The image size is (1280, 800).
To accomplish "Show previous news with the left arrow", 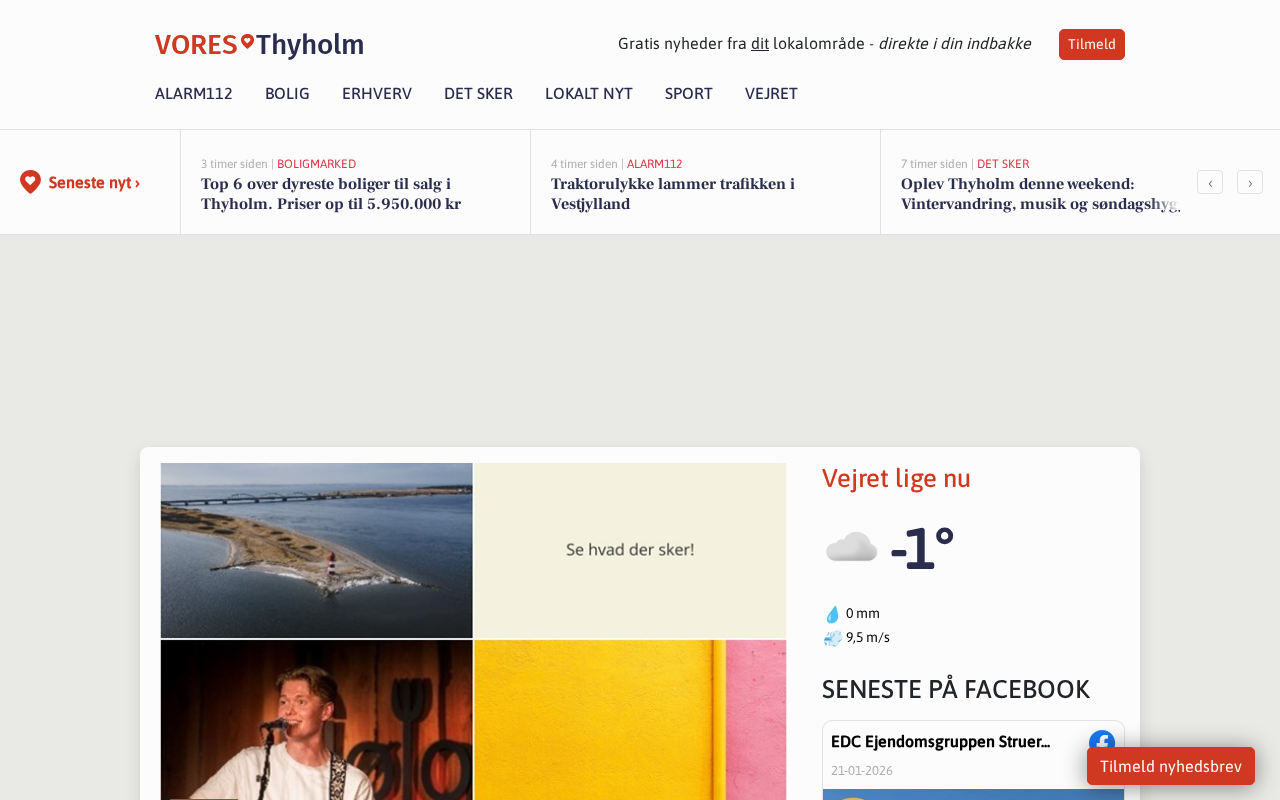I will click(x=1210, y=182).
